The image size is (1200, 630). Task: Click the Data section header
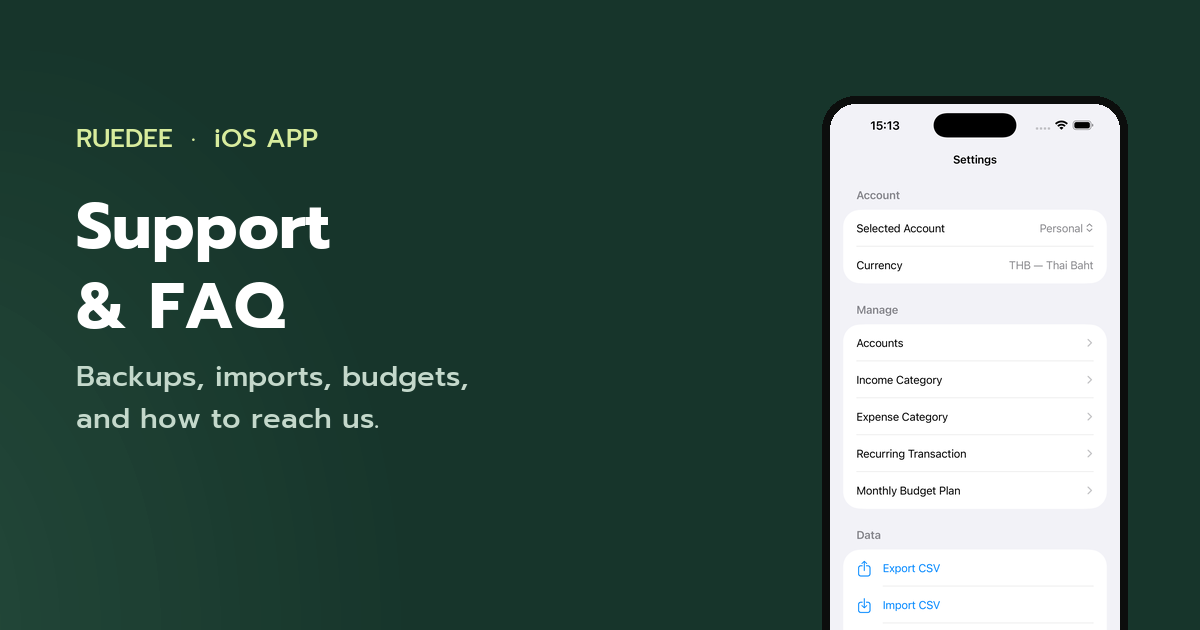click(869, 535)
